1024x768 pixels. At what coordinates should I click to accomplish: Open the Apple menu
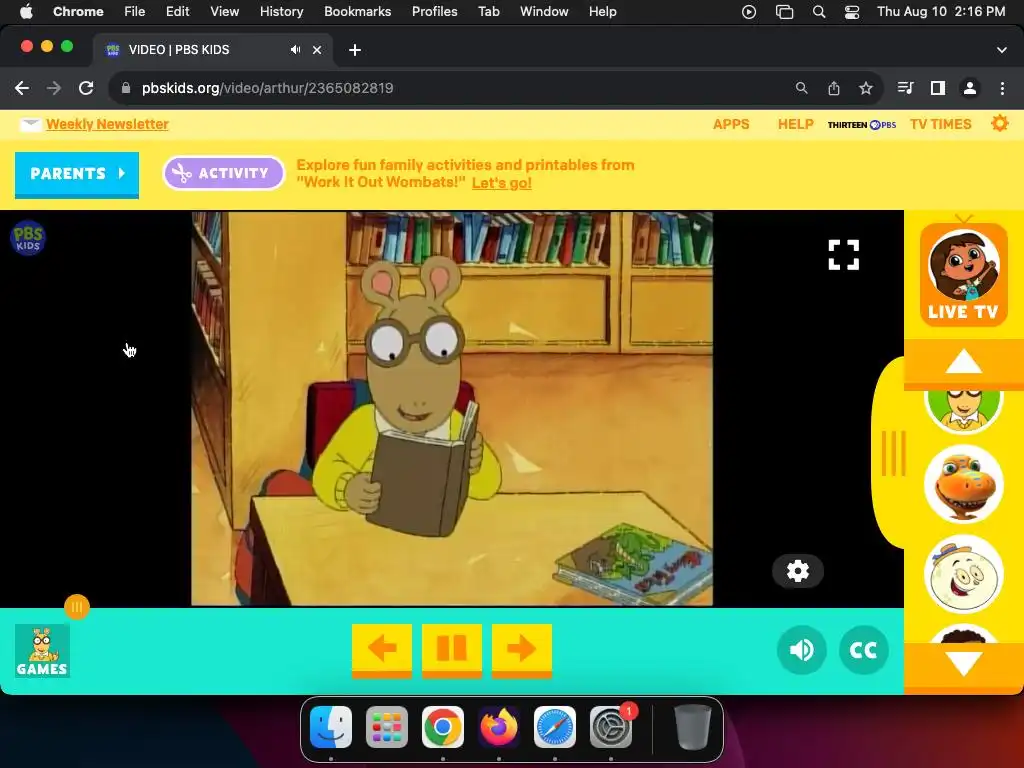point(26,11)
